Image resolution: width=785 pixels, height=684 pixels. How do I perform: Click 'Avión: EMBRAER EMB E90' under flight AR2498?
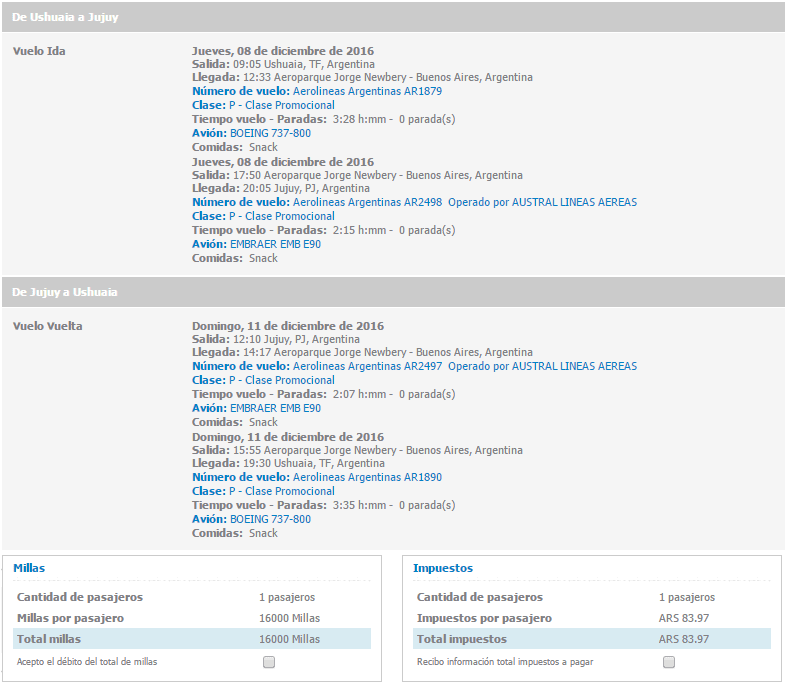pos(256,244)
